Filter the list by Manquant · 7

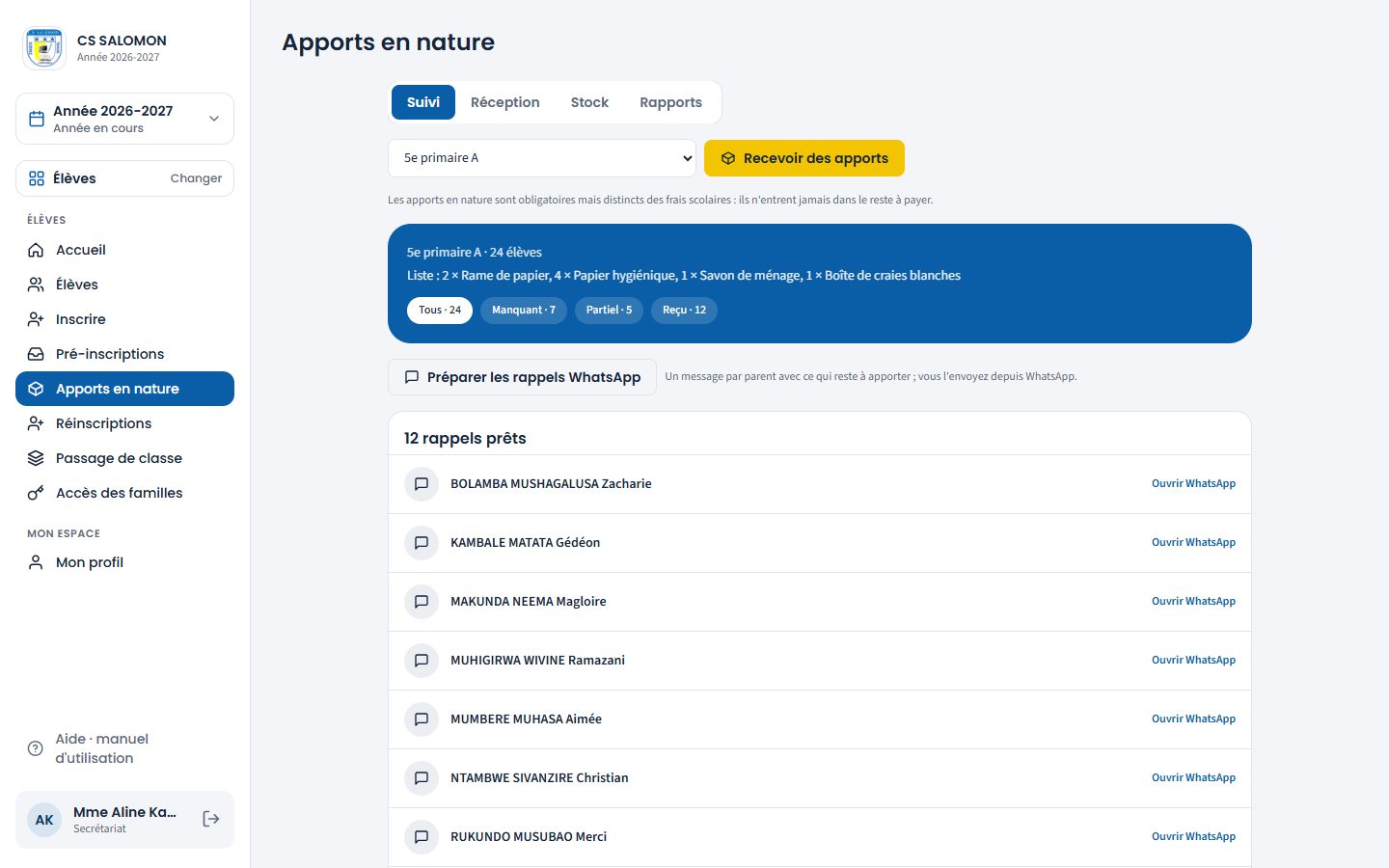coord(524,311)
